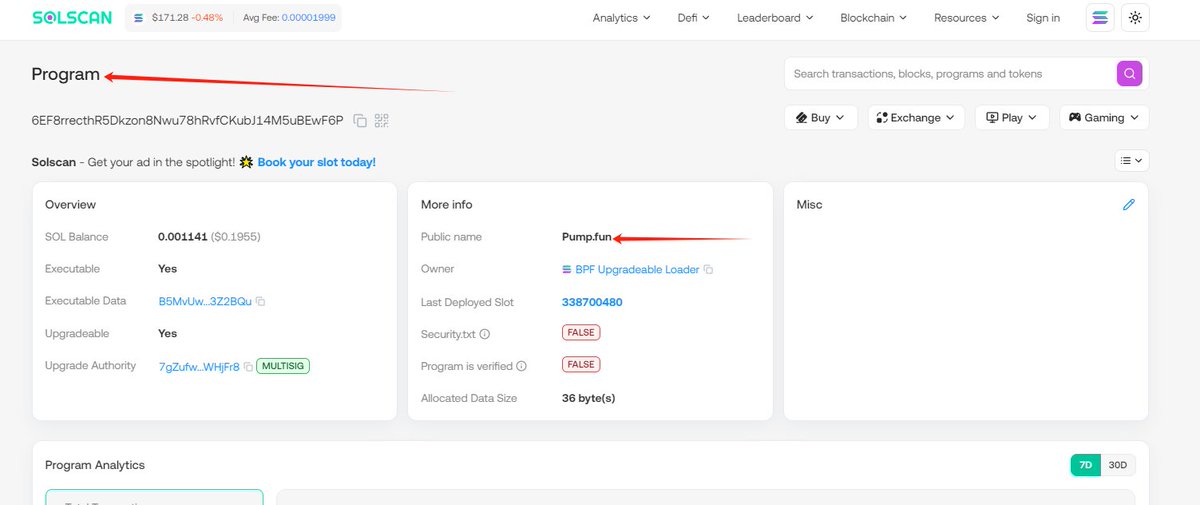Click Program Analytics heading
Viewport: 1200px width, 505px height.
point(95,465)
